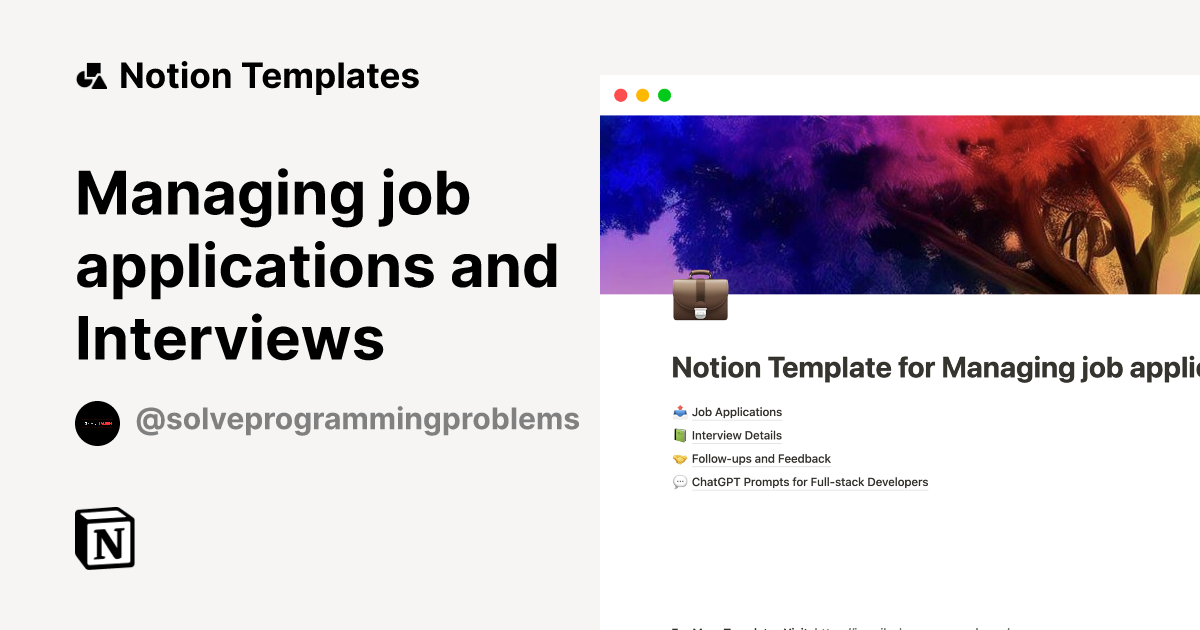
Task: Click the green notebook icon beside Interview Details
Action: pyautogui.click(x=680, y=435)
